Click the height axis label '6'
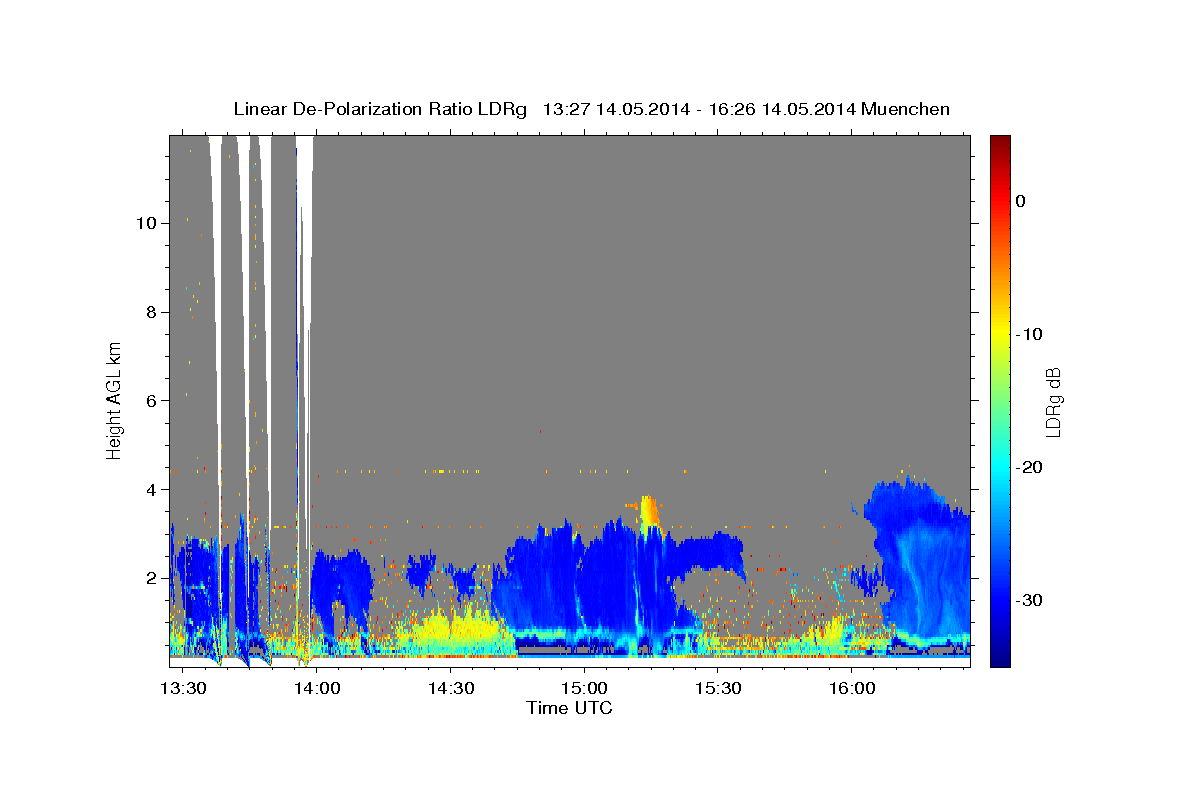Image resolution: width=1200 pixels, height=800 pixels. (x=149, y=401)
